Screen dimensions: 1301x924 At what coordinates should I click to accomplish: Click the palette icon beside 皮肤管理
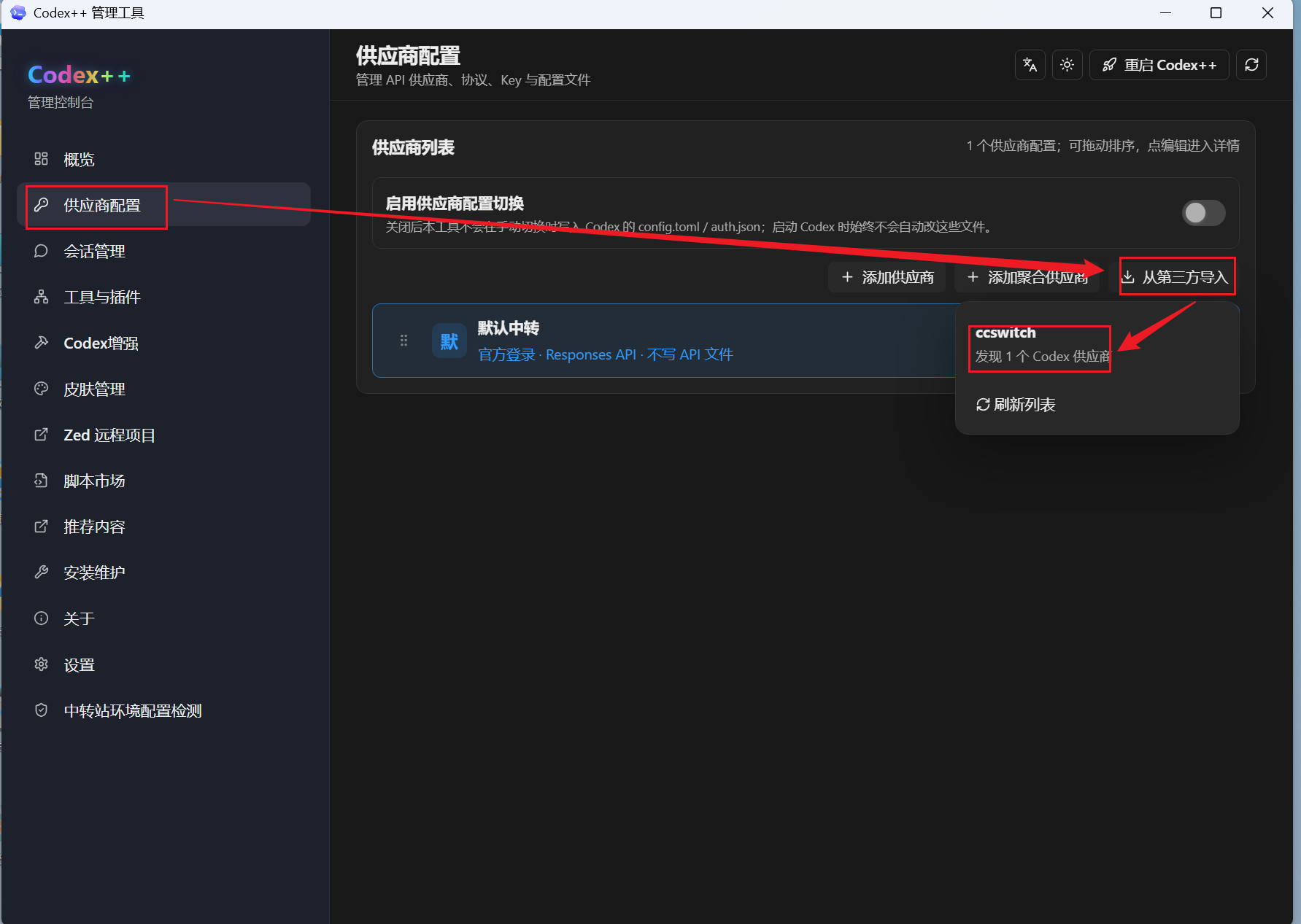click(42, 389)
